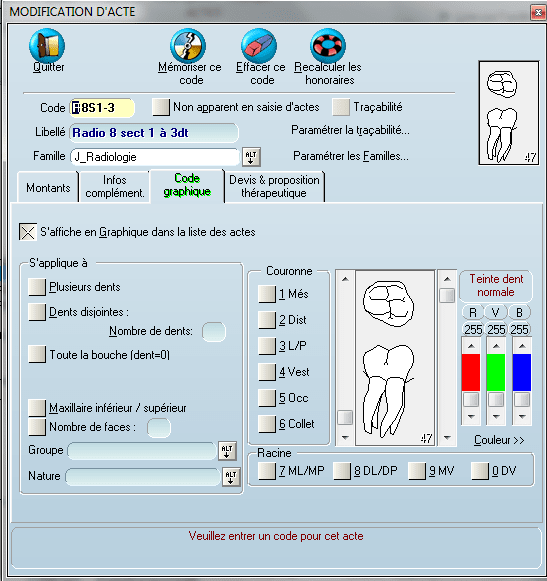Click the tooth 47 preview thumbnail at top right

click(x=508, y=113)
